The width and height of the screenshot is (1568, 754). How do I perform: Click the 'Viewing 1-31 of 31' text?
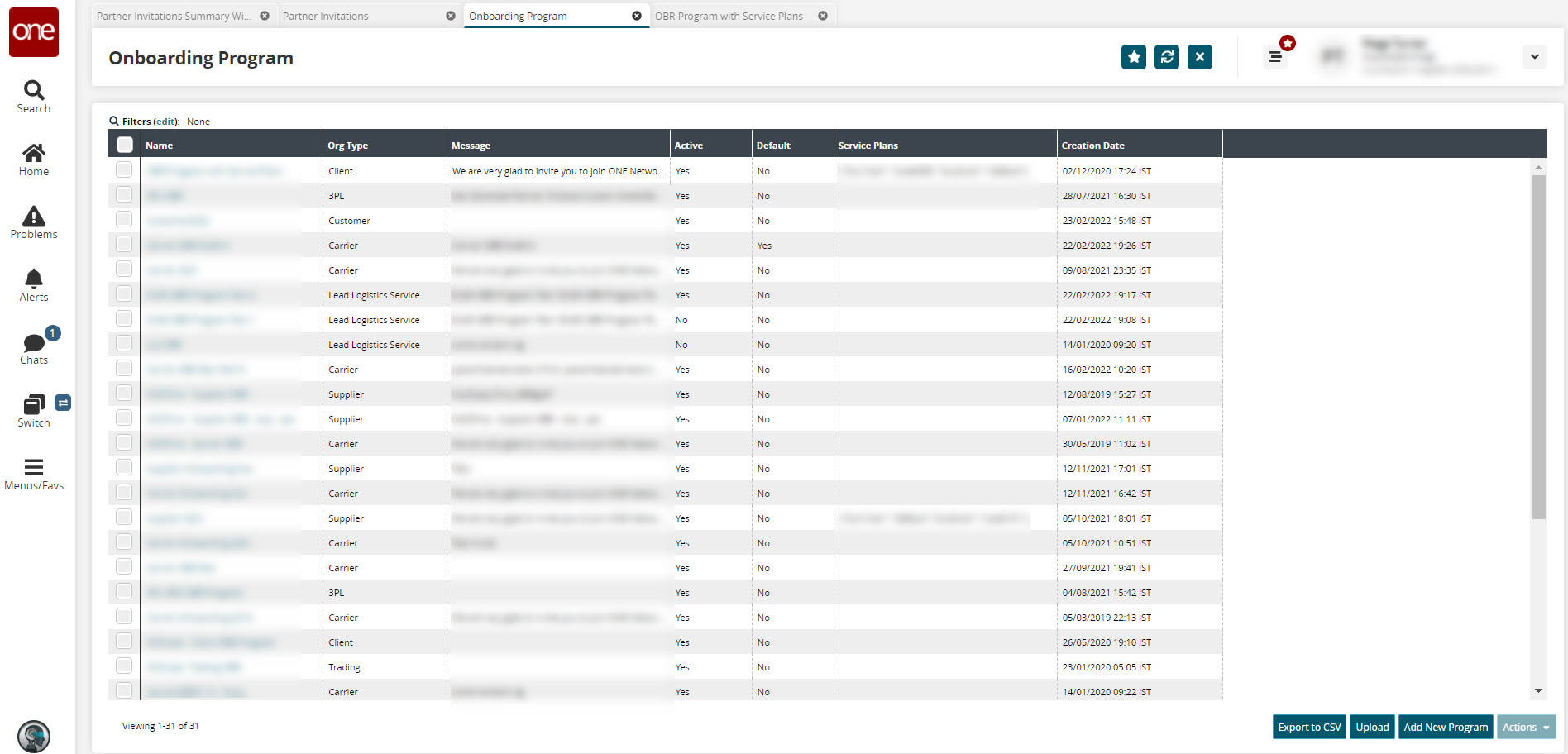point(160,726)
